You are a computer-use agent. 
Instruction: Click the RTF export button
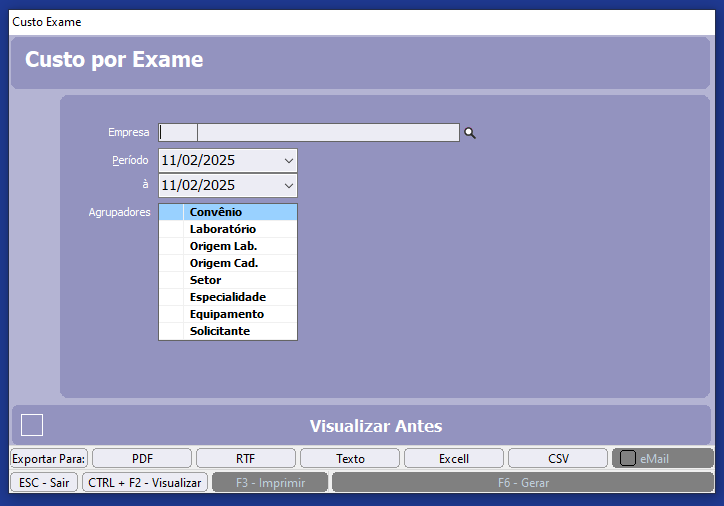tap(246, 459)
